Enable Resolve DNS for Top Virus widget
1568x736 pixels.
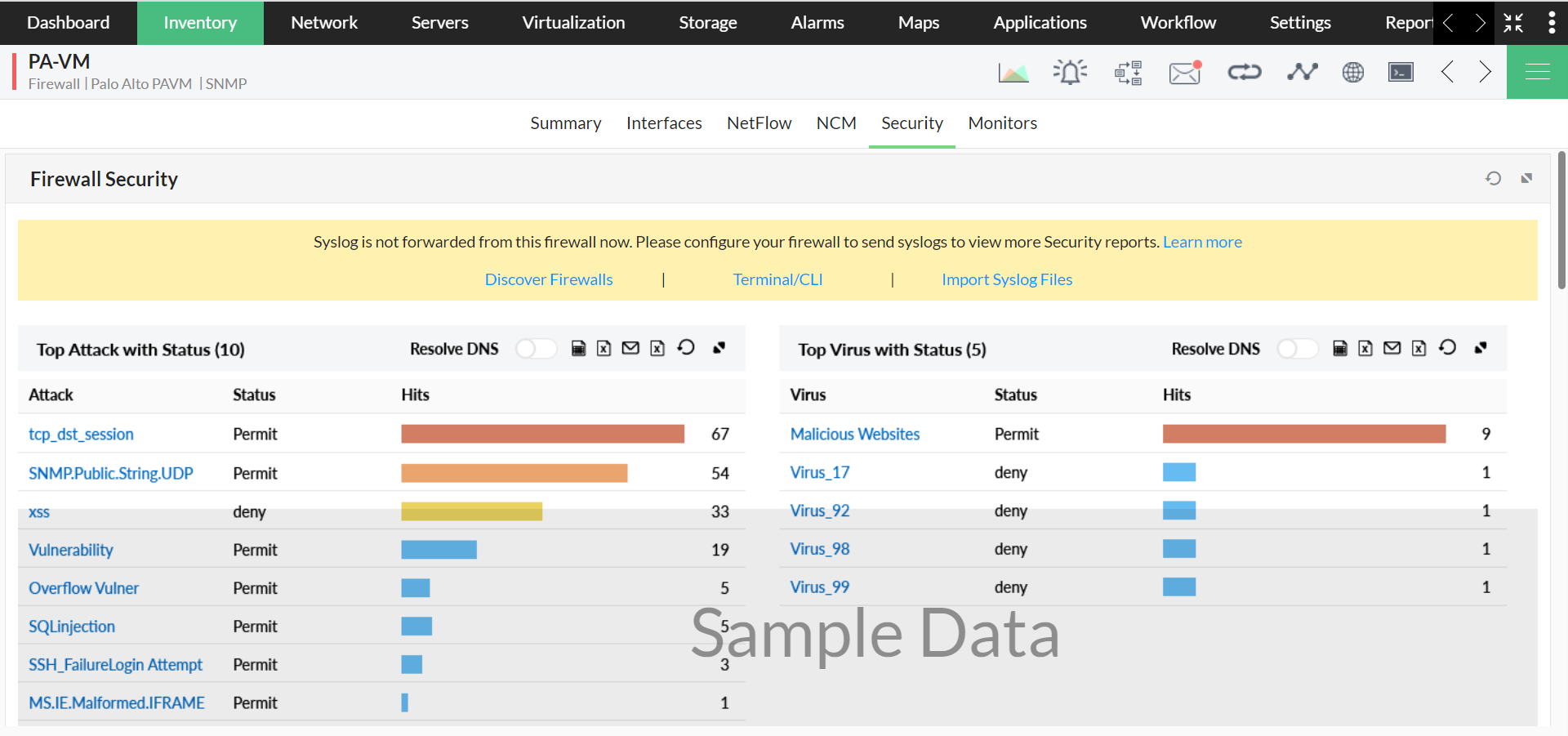(1297, 349)
